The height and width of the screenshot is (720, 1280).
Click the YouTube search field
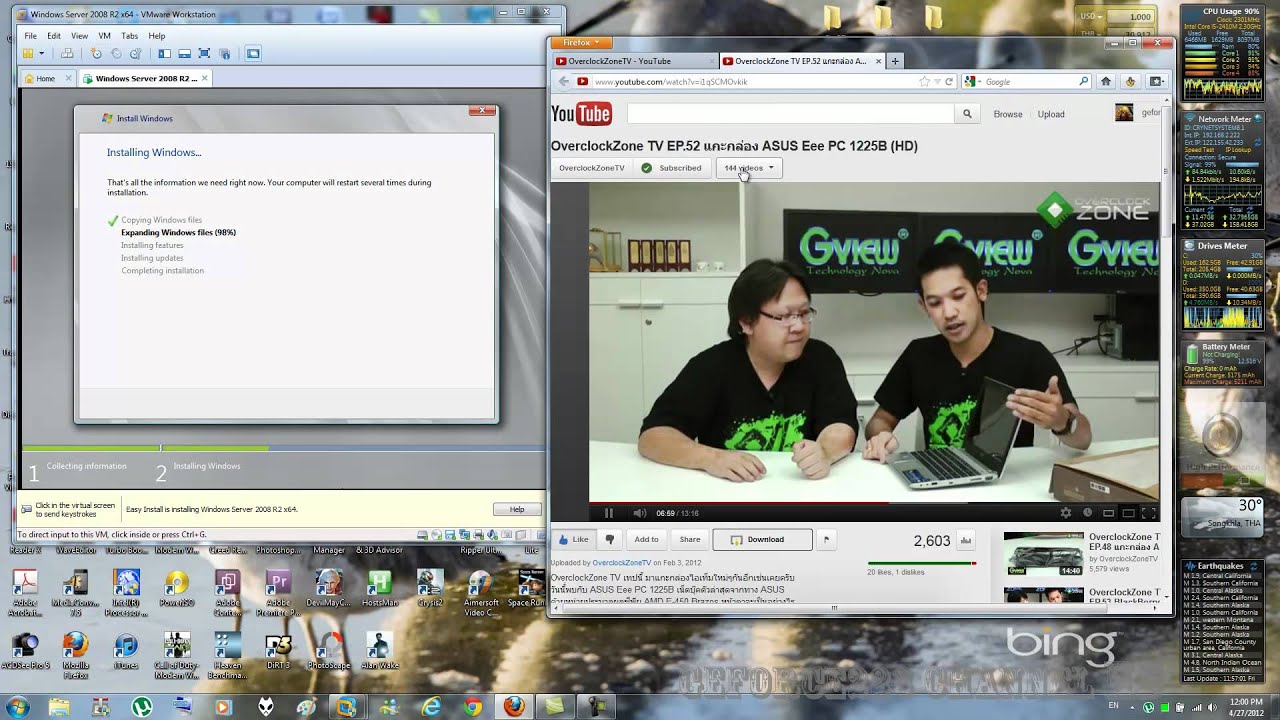[791, 114]
